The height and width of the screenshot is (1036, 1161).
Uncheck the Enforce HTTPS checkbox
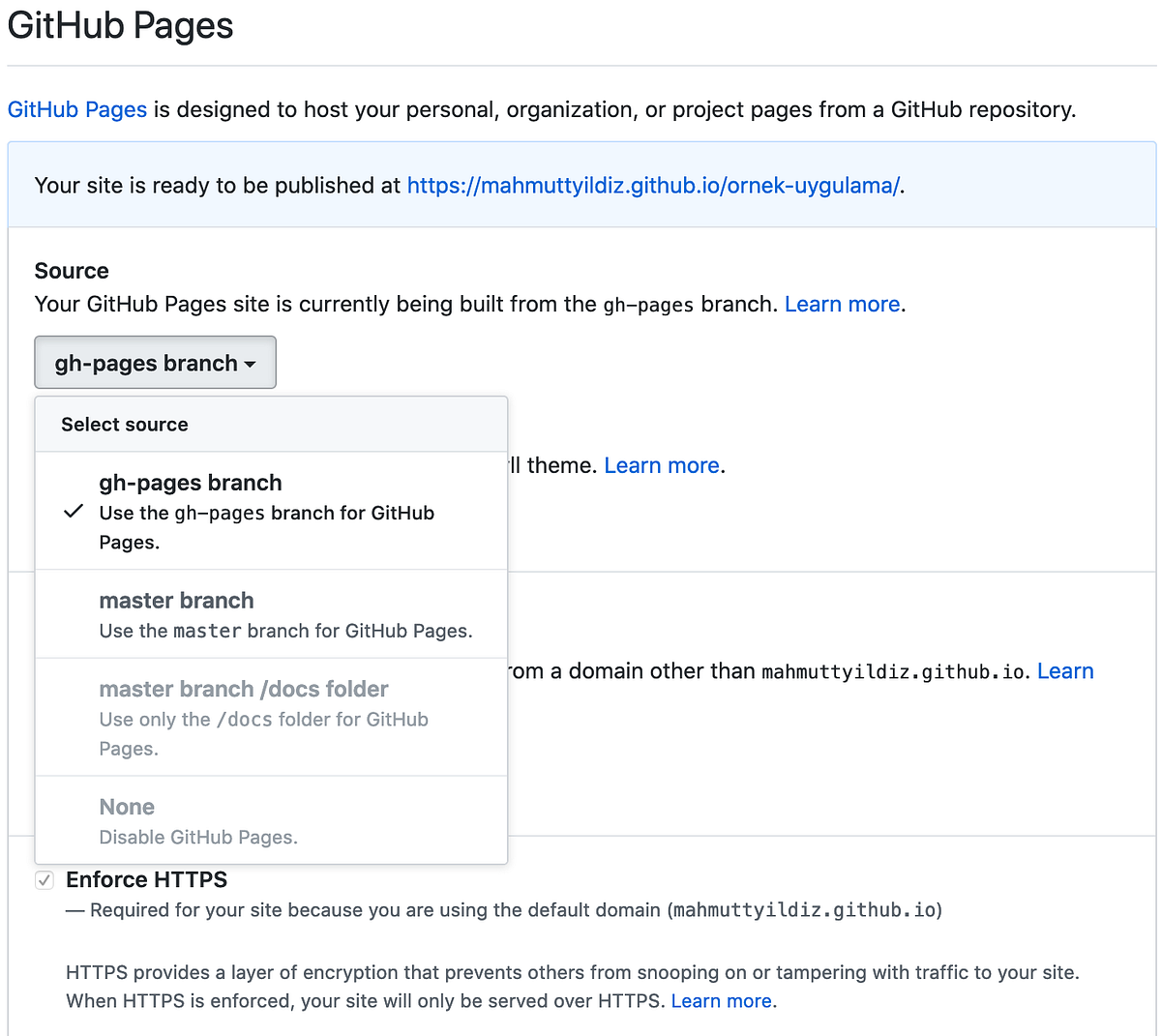[x=45, y=880]
